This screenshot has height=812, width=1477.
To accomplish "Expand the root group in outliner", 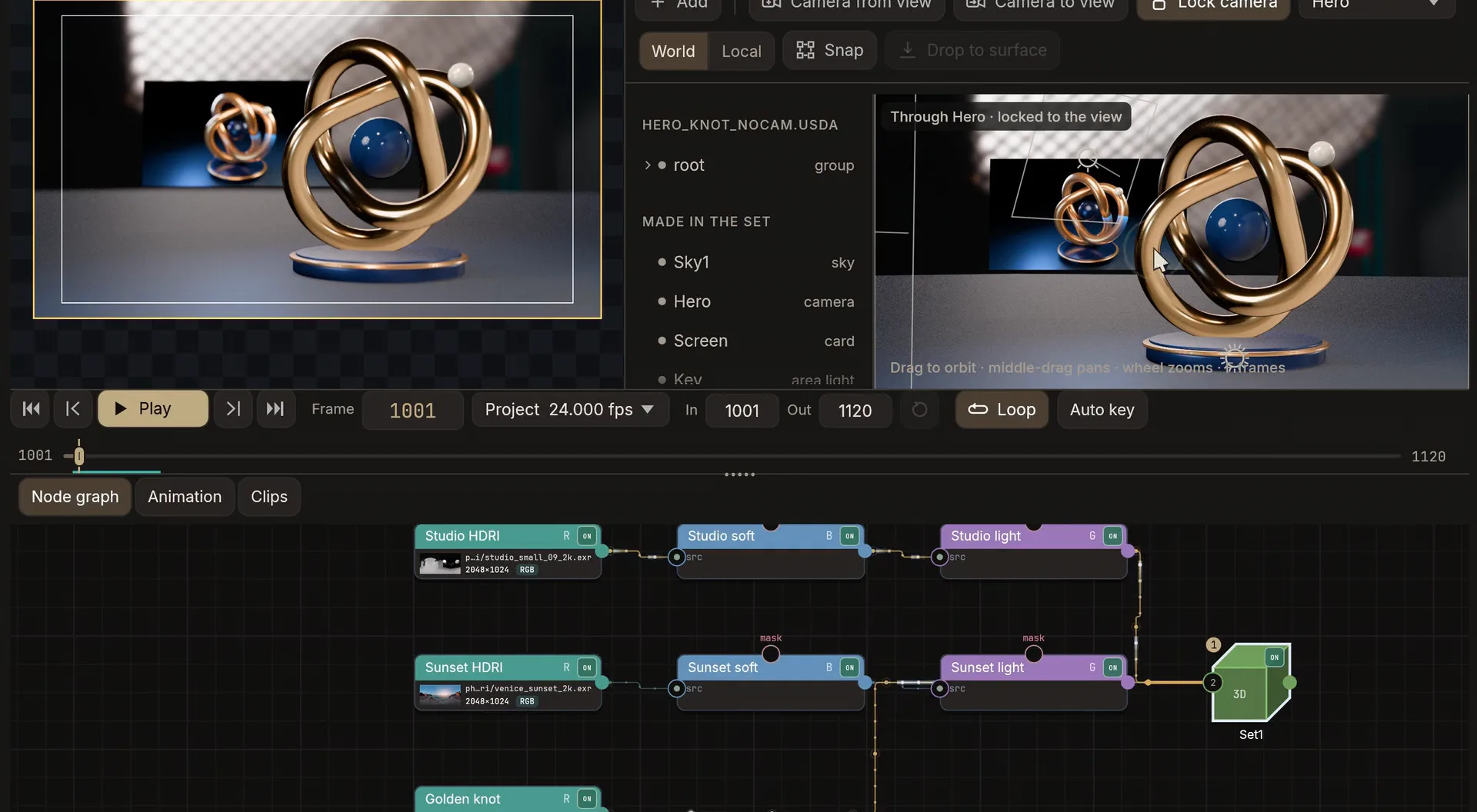I will 648,165.
